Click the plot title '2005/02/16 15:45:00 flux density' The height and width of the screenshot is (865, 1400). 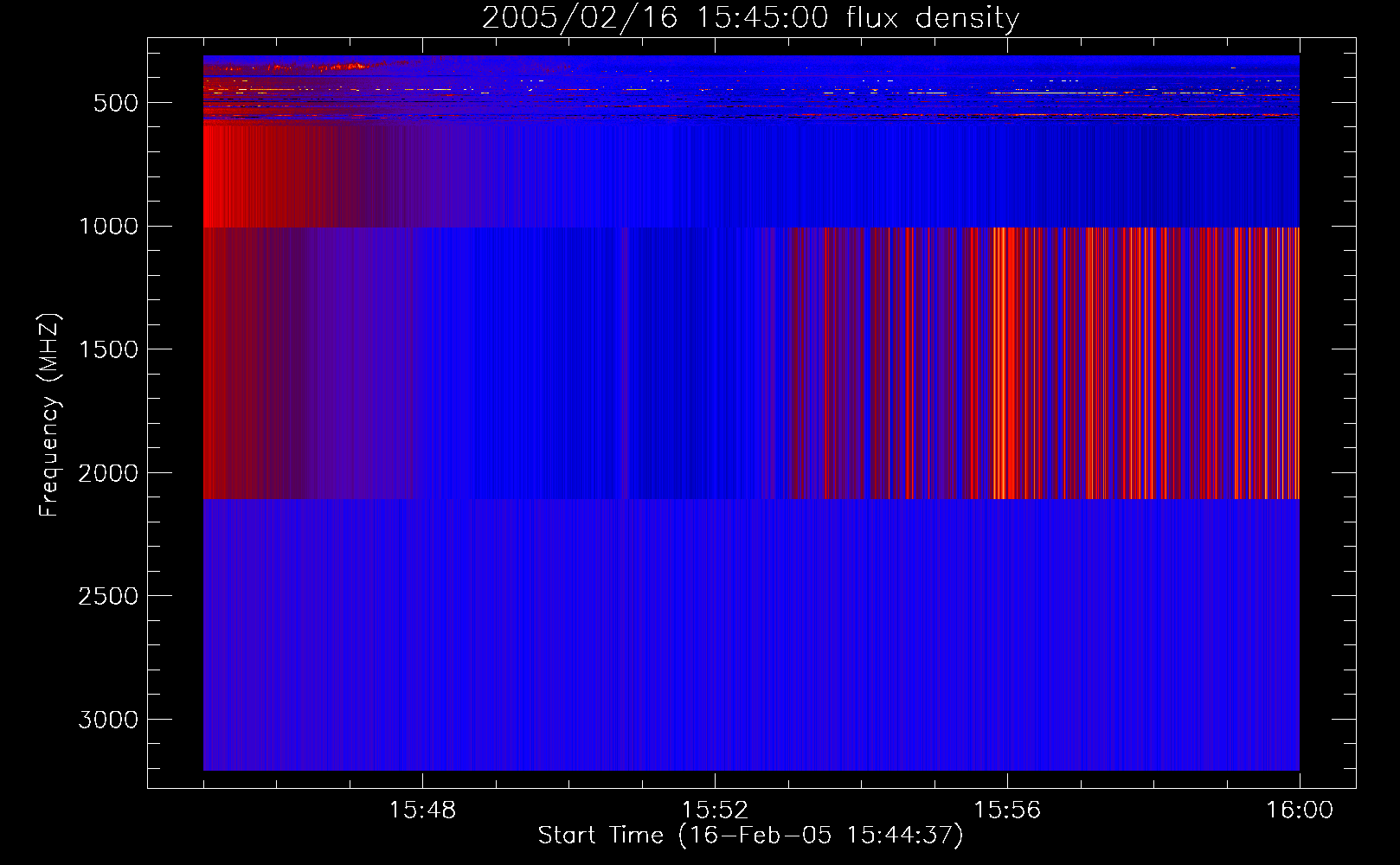750,18
